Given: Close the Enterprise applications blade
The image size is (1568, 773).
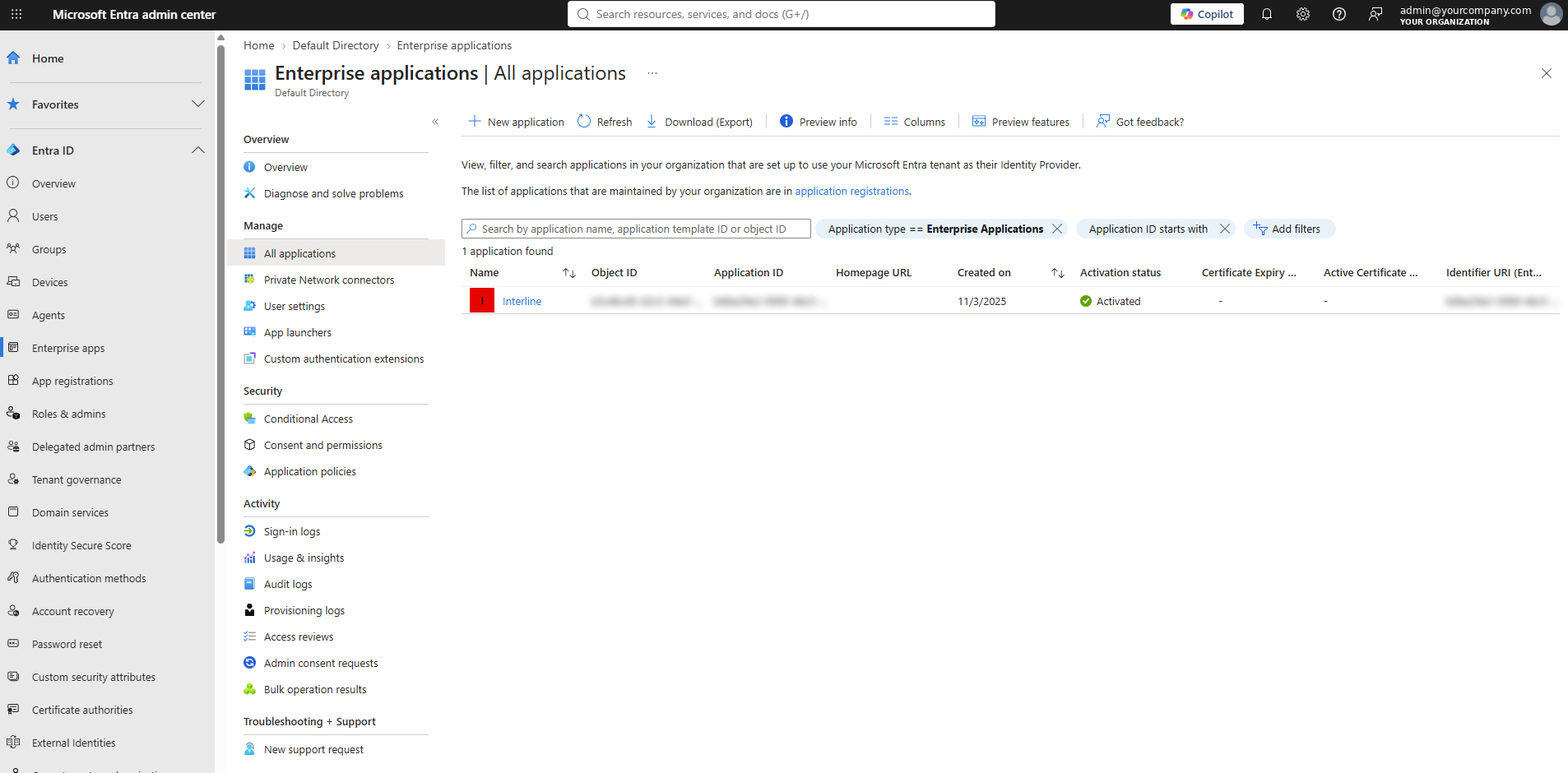Looking at the screenshot, I should coord(1547,73).
